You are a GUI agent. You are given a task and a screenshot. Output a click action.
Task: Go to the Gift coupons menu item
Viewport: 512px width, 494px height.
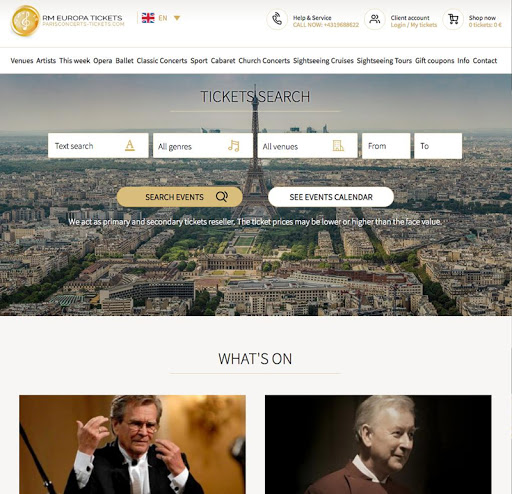point(434,61)
